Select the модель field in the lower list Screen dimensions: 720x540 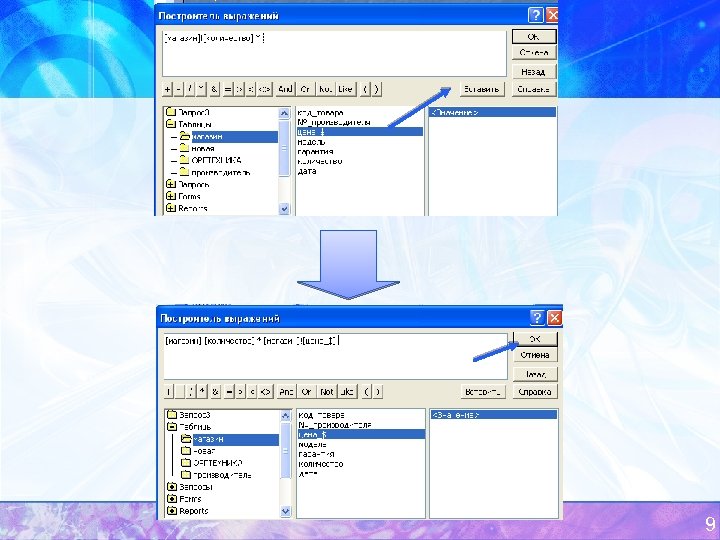pyautogui.click(x=313, y=444)
